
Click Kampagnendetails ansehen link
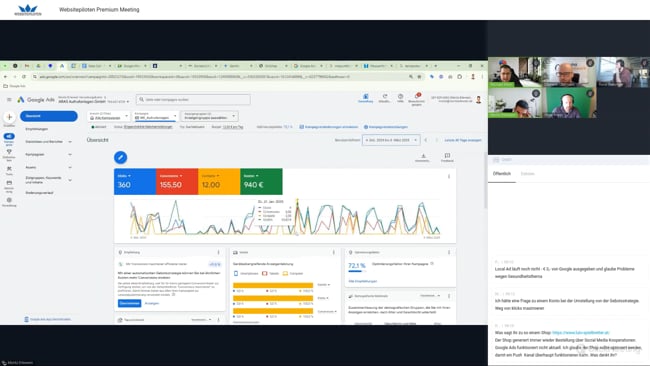329,127
